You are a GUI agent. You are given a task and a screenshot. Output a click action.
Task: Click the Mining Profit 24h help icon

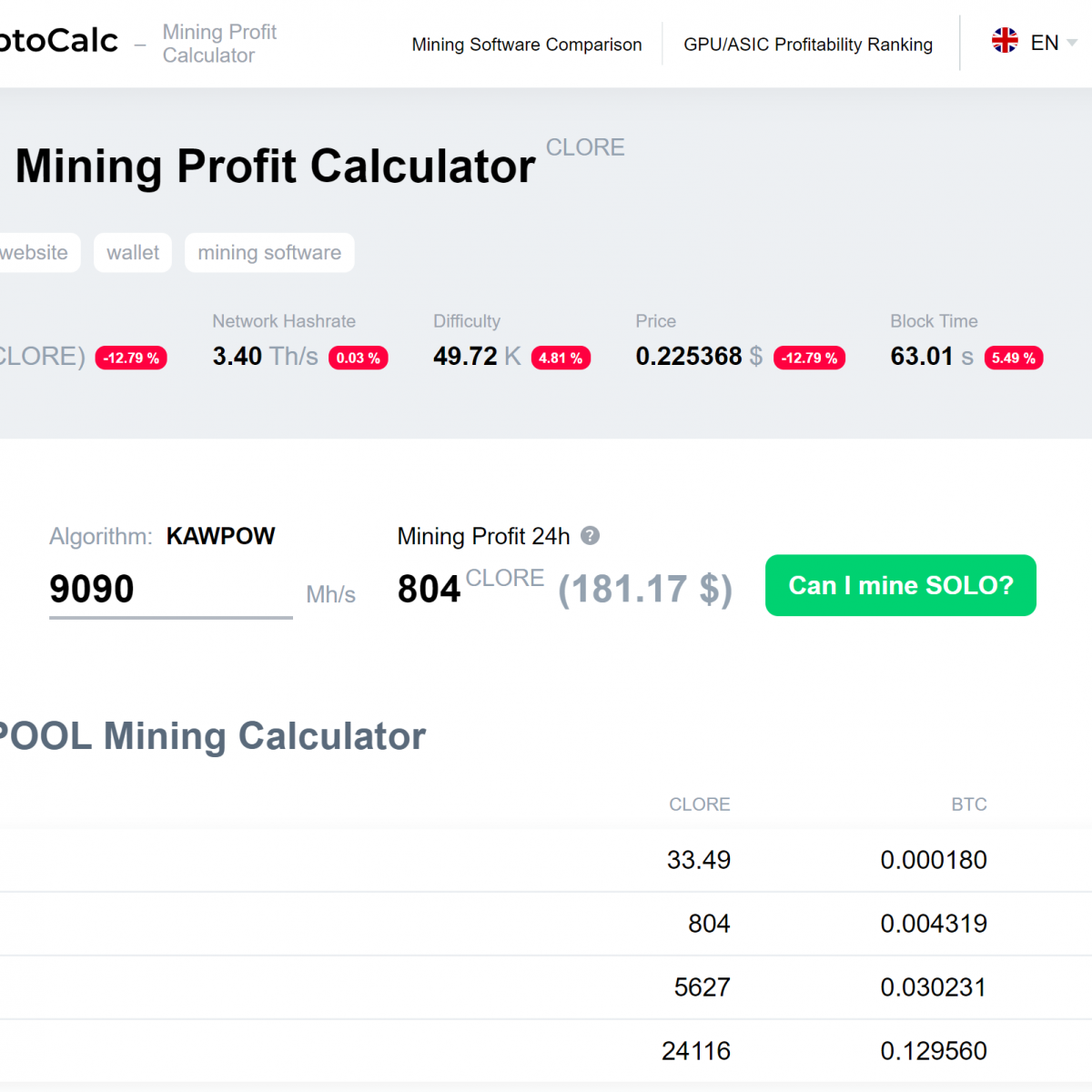point(591,536)
